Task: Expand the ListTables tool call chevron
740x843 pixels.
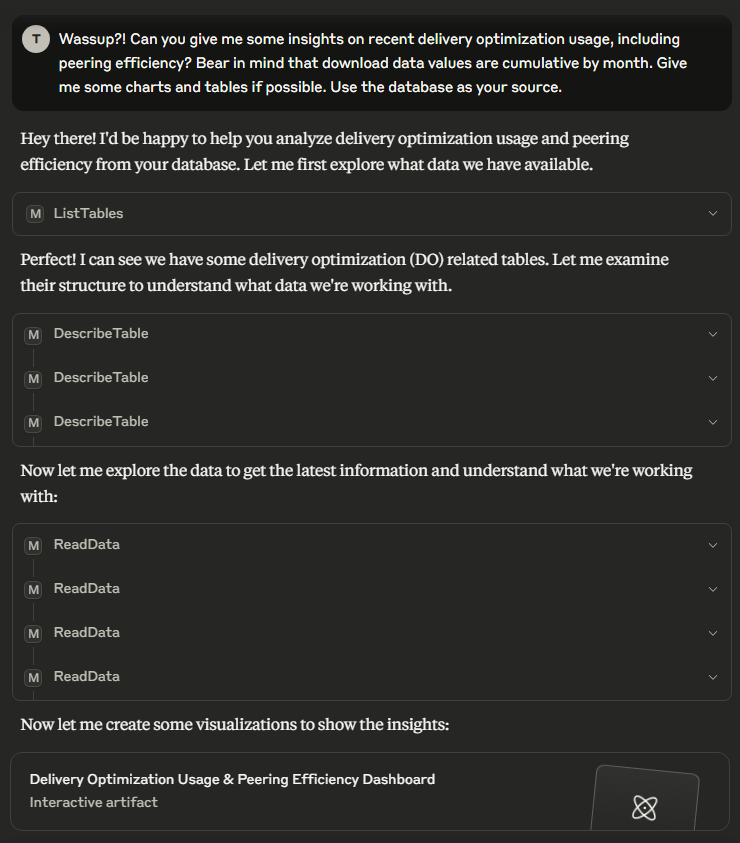Action: pyautogui.click(x=713, y=214)
